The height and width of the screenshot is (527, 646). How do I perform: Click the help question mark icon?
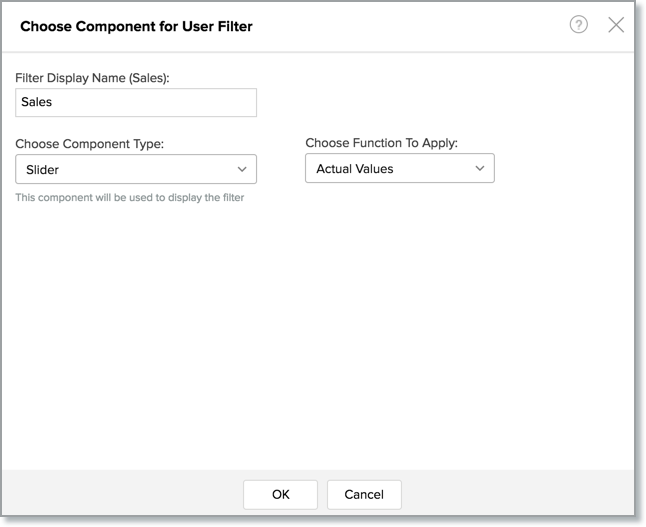pyautogui.click(x=578, y=25)
